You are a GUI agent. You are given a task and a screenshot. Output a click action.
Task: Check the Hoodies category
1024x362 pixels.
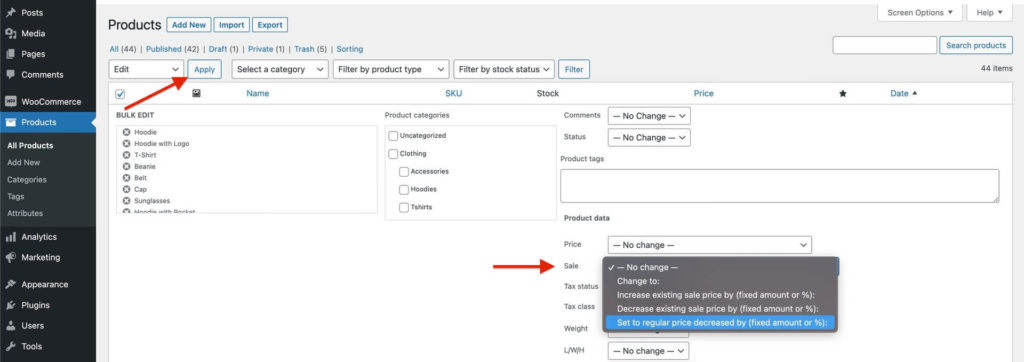[404, 189]
